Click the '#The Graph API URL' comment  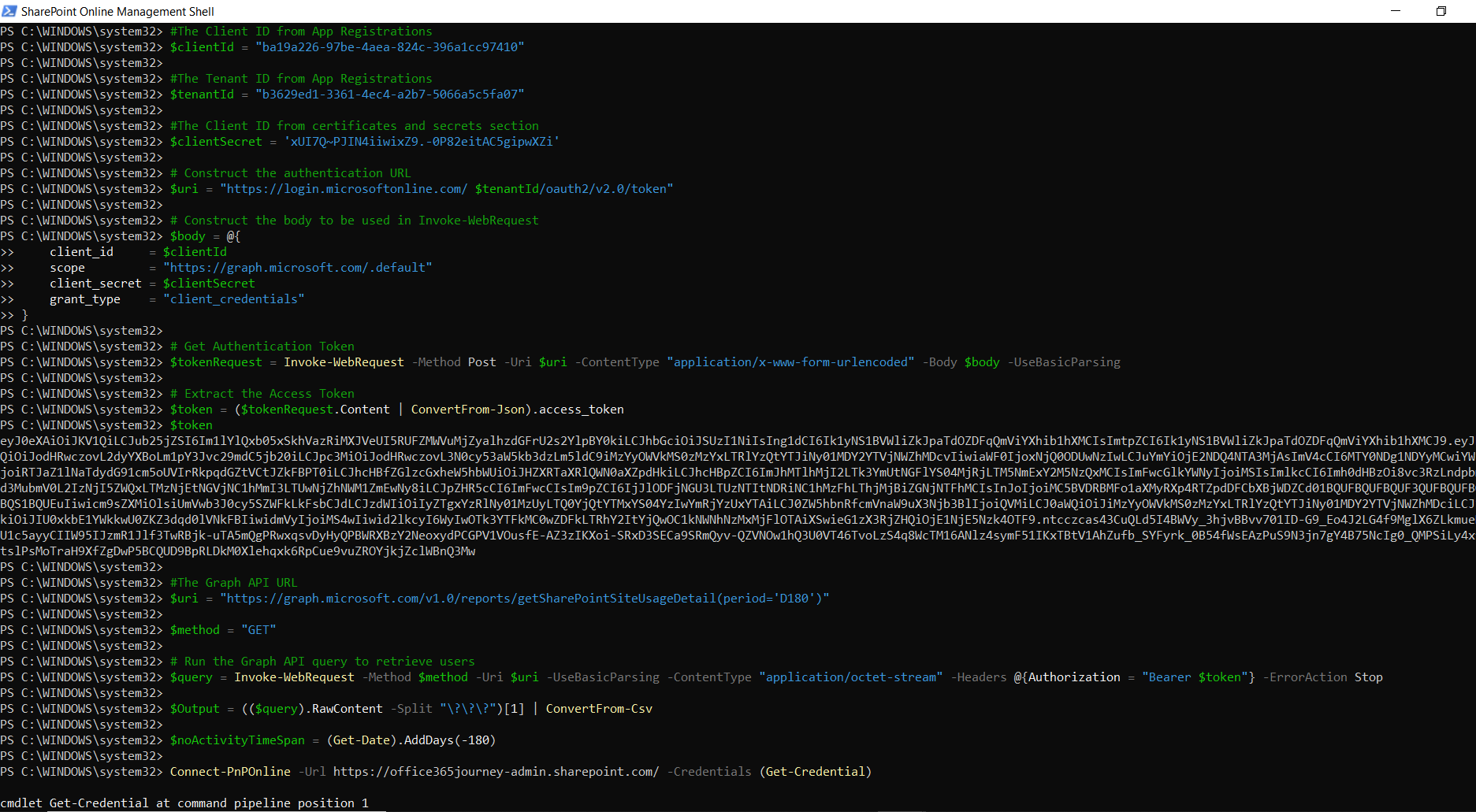pos(234,583)
